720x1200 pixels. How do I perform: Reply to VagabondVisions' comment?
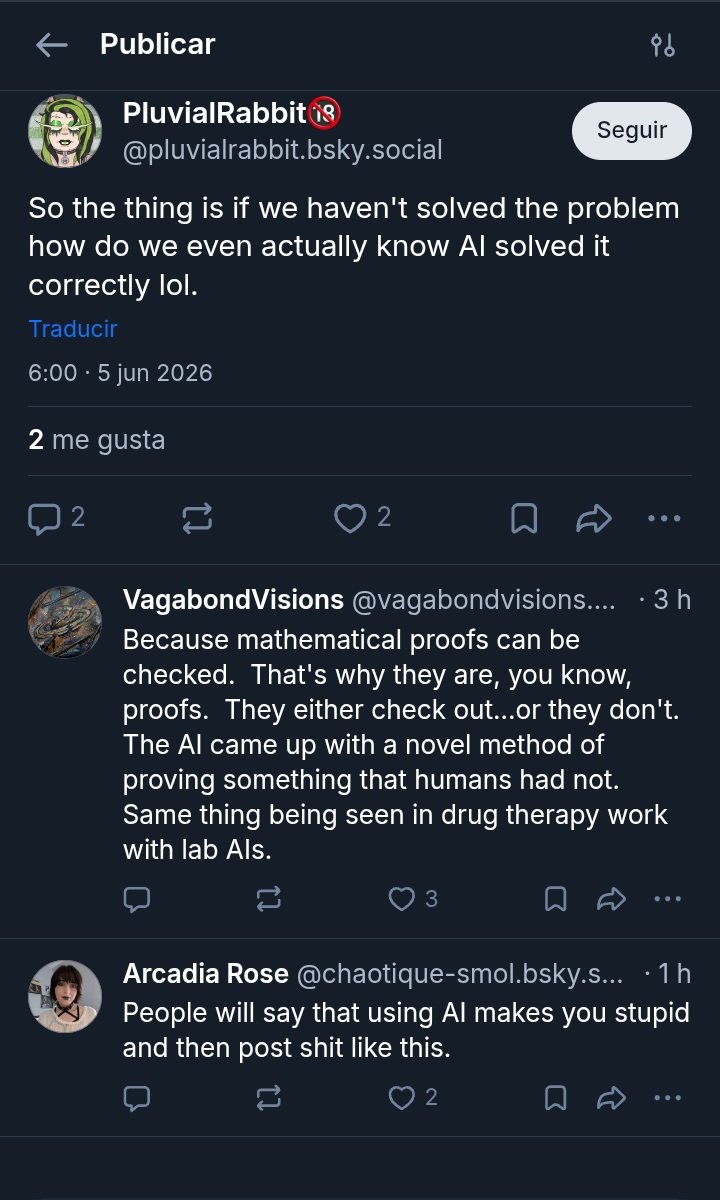pos(137,899)
